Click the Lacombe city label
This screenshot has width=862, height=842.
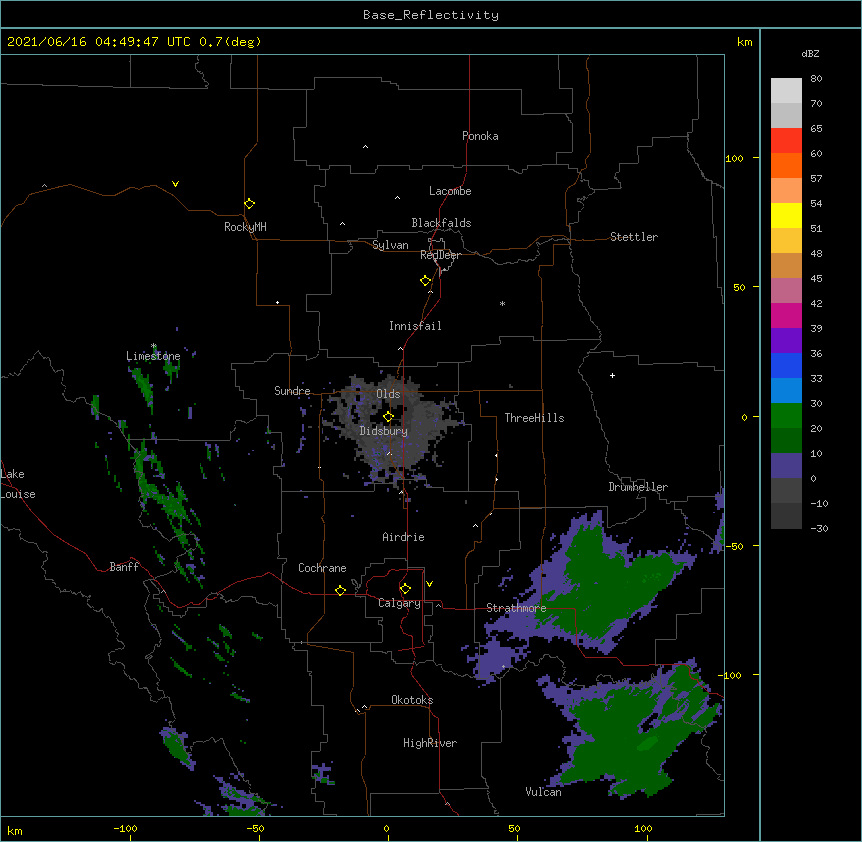point(450,191)
